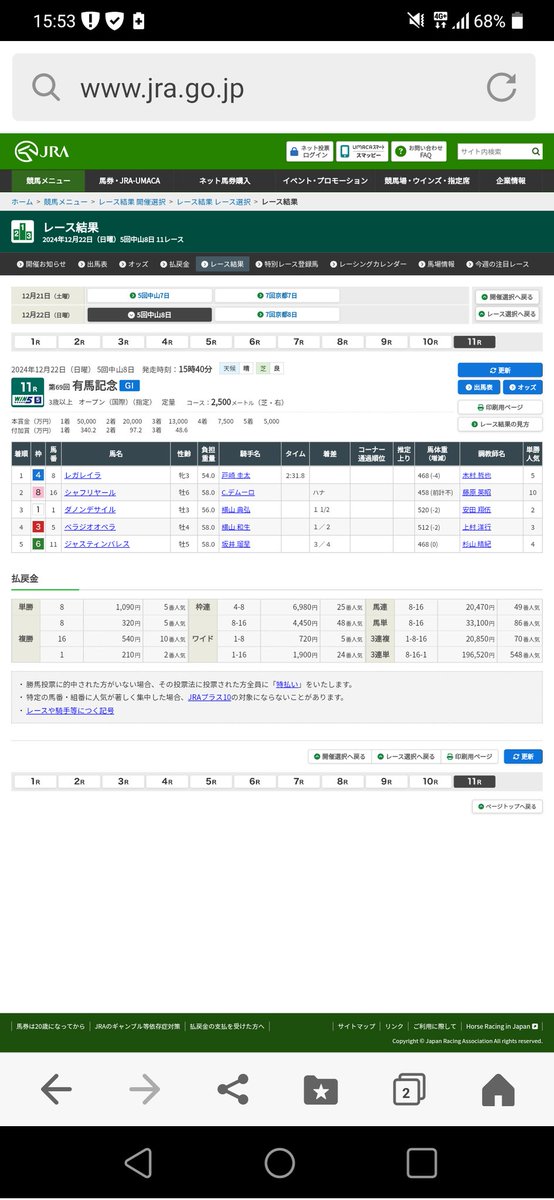Open 馬券・JRA-UMACA menu
The width and height of the screenshot is (554, 1200).
[130, 181]
